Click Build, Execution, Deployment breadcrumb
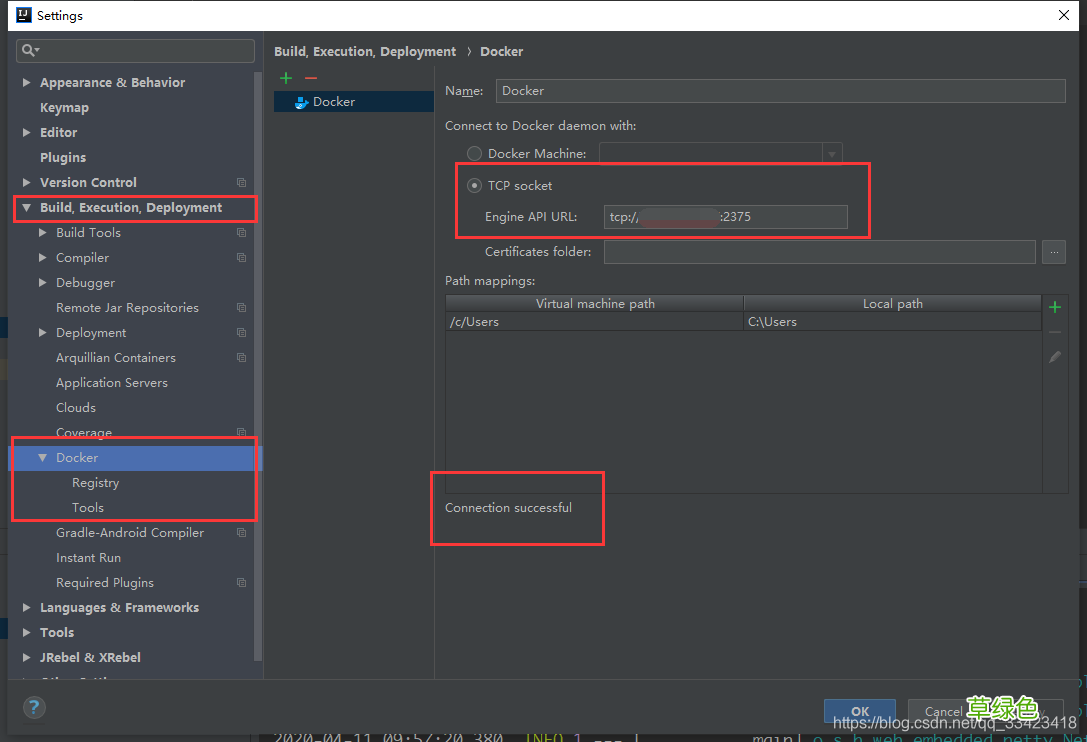Image resolution: width=1087 pixels, height=742 pixels. pos(365,51)
